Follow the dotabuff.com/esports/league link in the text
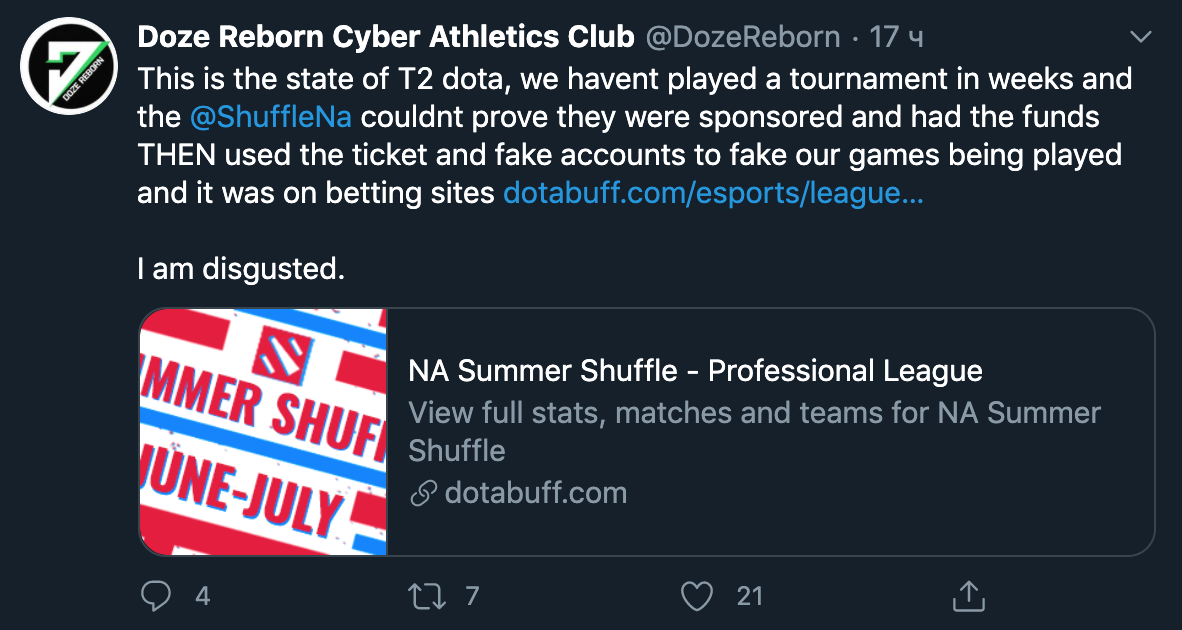This screenshot has height=630, width=1182. coord(712,193)
